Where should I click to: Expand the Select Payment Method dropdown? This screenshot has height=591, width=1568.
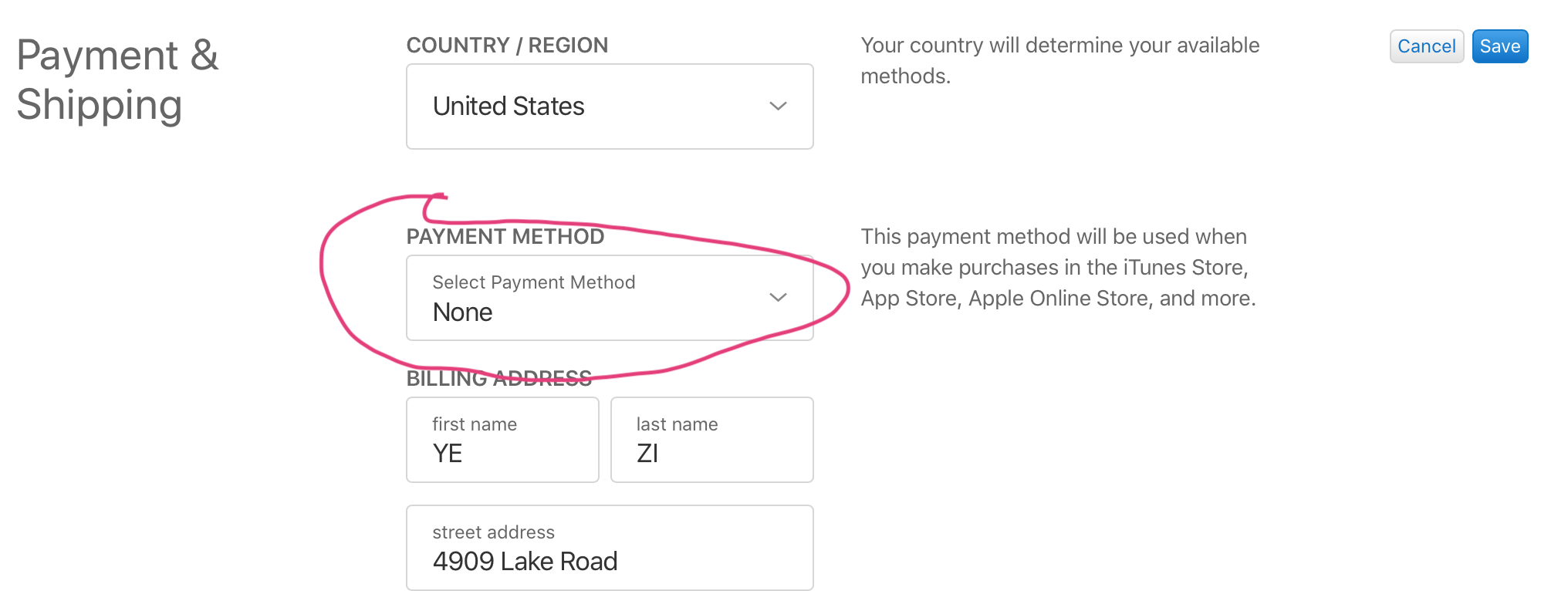click(610, 298)
